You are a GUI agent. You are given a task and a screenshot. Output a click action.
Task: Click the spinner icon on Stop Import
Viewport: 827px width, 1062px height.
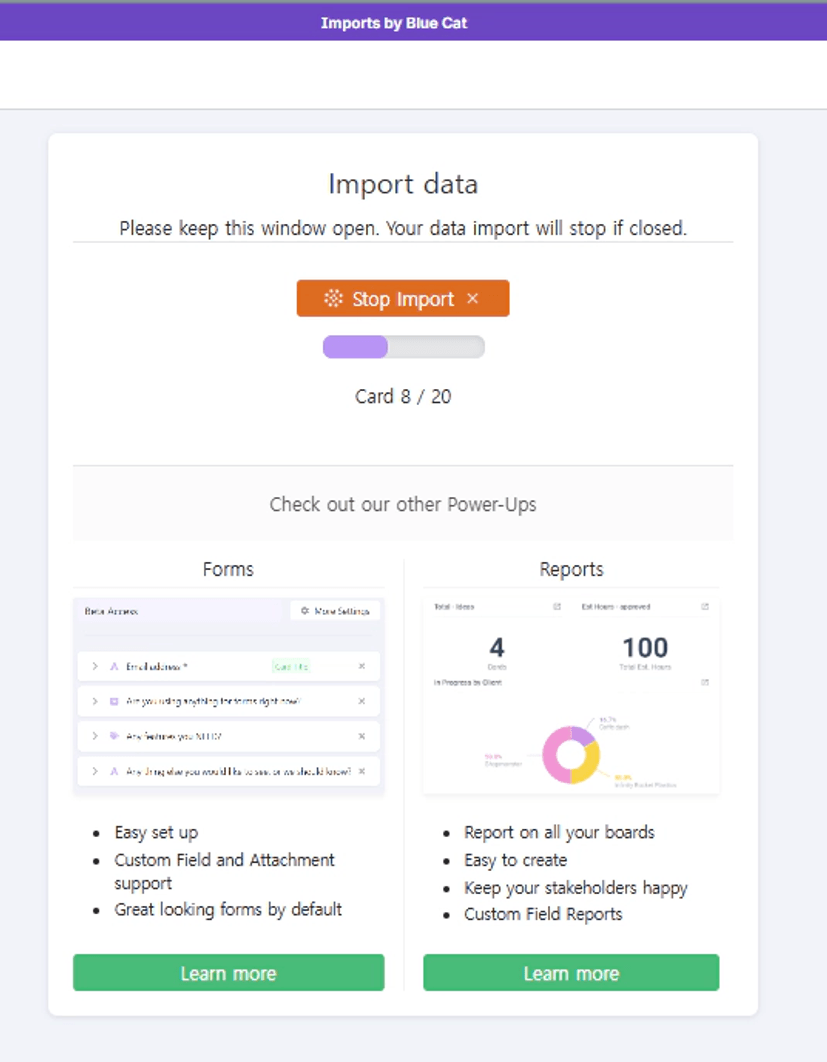(333, 299)
